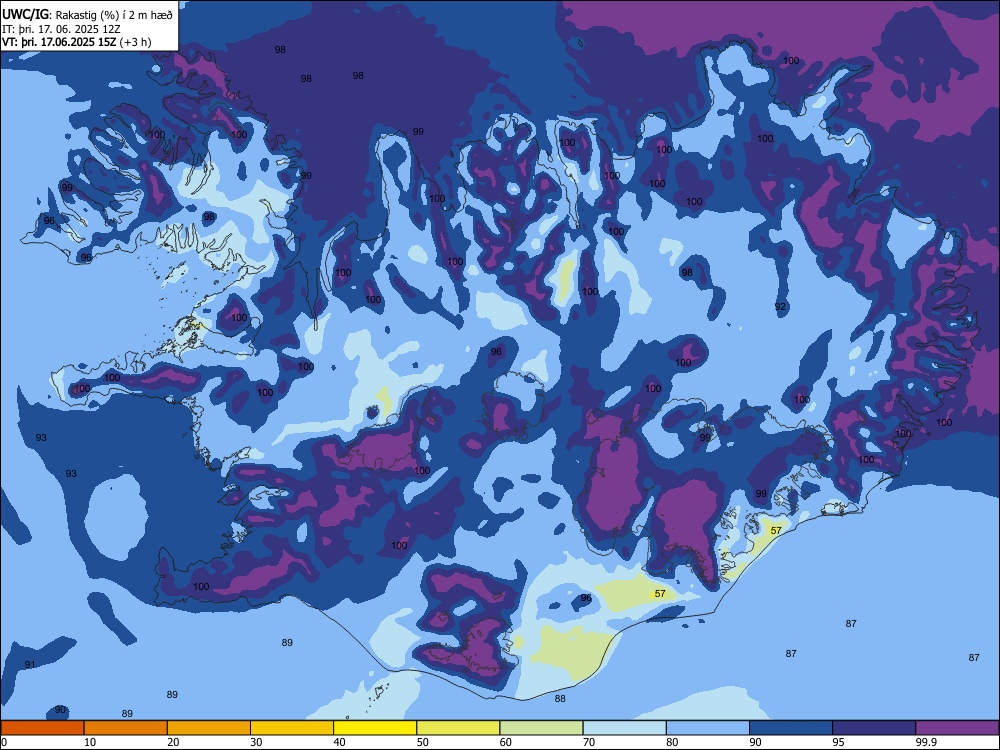Click the "30" legend scale label
Image resolution: width=1000 pixels, height=750 pixels.
pos(256,742)
